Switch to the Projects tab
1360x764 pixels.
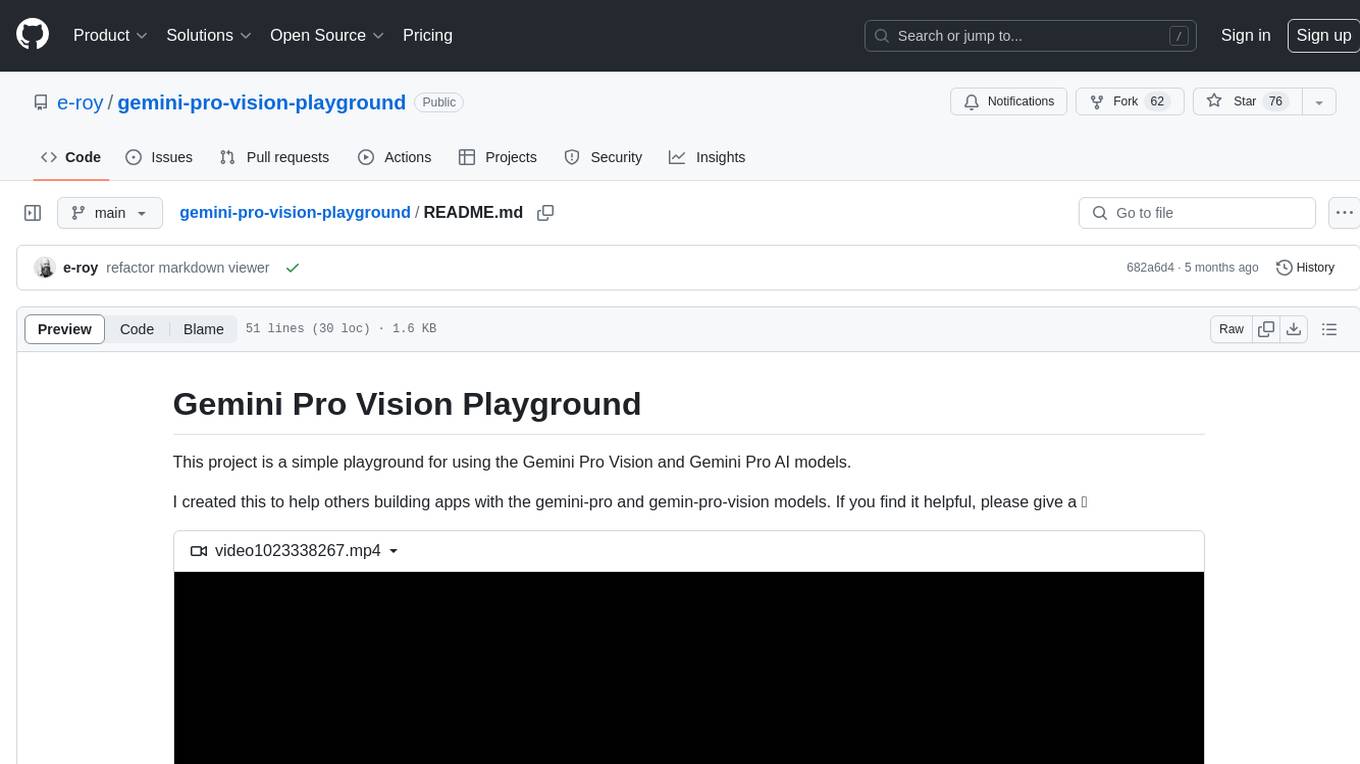pyautogui.click(x=498, y=157)
